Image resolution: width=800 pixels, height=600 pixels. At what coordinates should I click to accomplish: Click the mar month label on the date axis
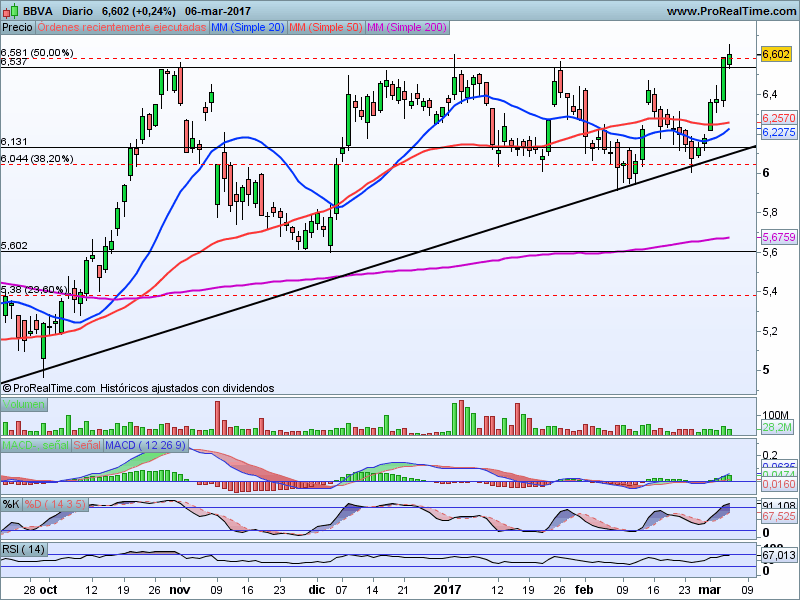point(710,590)
